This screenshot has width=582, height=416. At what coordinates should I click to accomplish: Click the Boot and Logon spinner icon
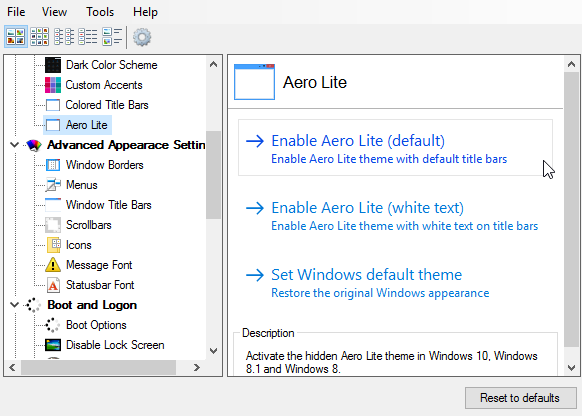33,305
